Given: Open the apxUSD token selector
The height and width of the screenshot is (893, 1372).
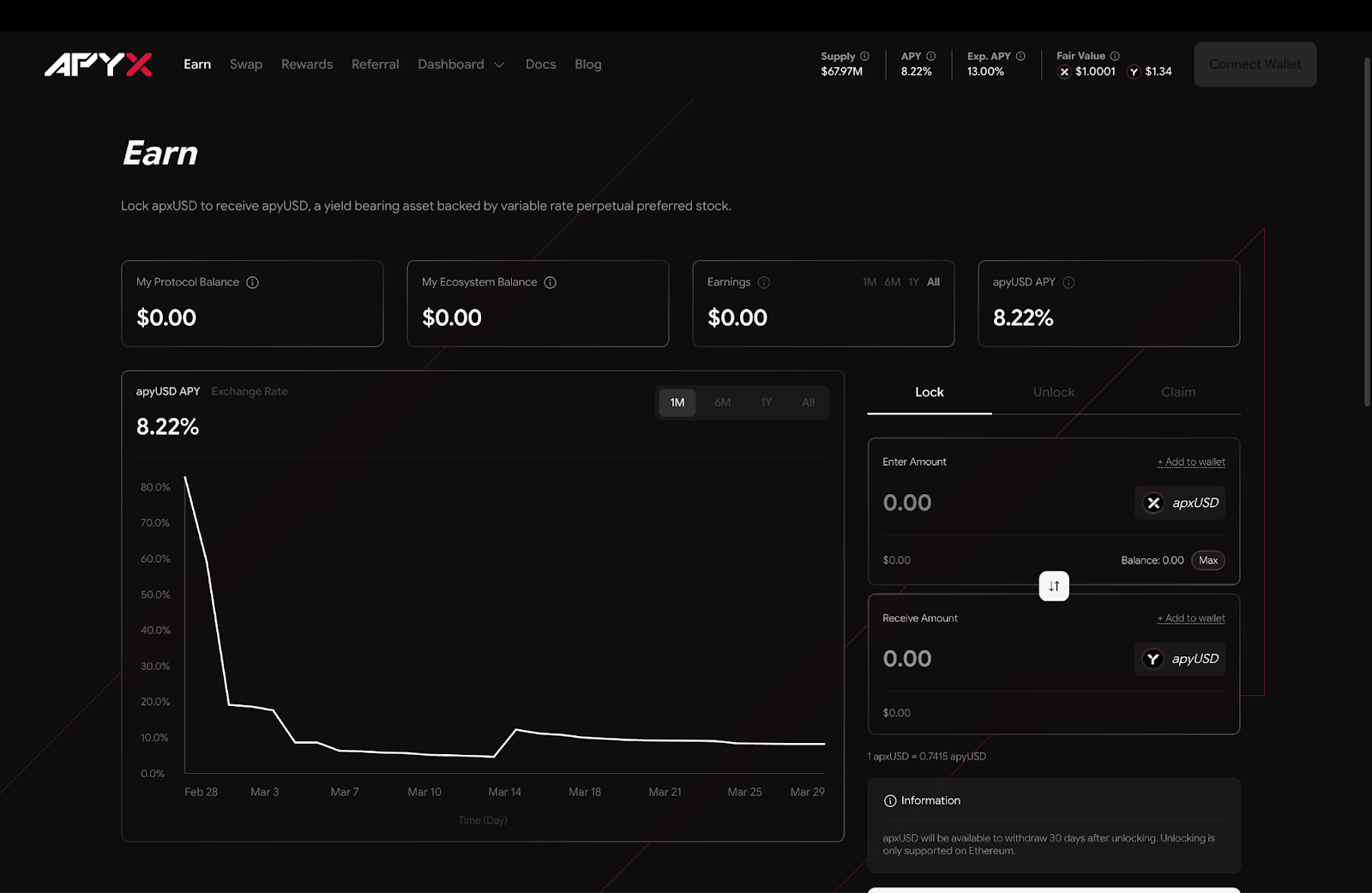Looking at the screenshot, I should [x=1180, y=503].
